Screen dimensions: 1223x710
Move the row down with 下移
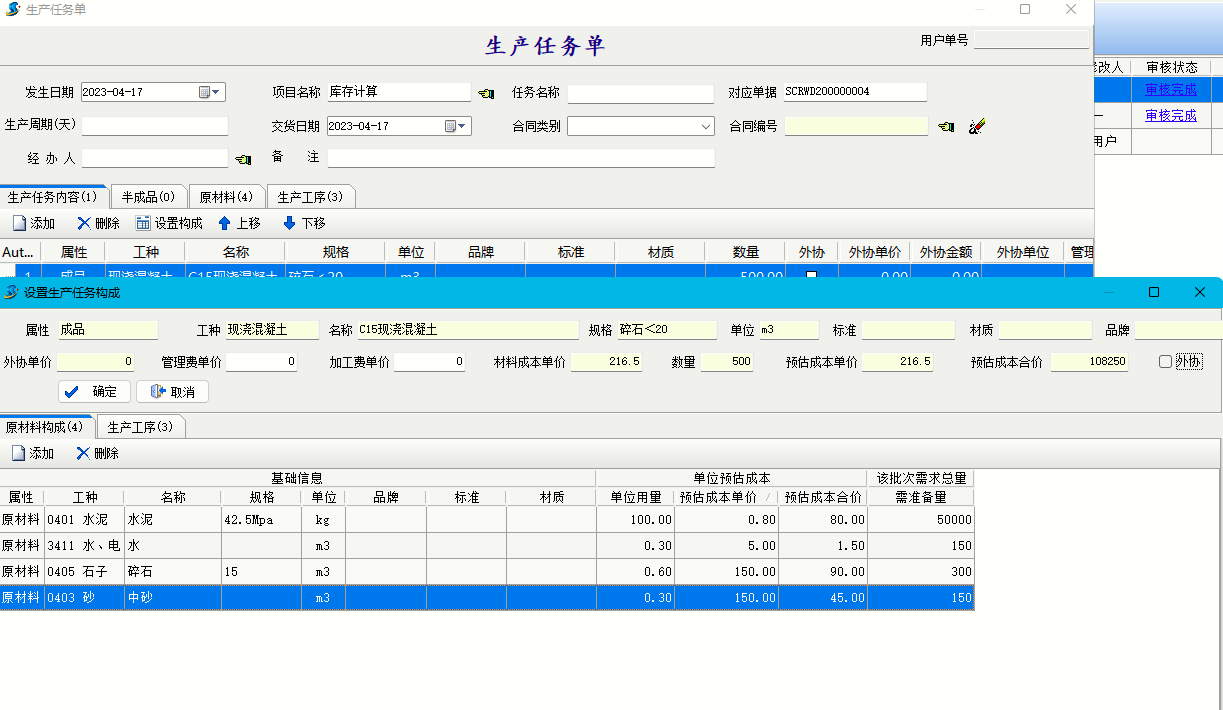click(x=304, y=223)
